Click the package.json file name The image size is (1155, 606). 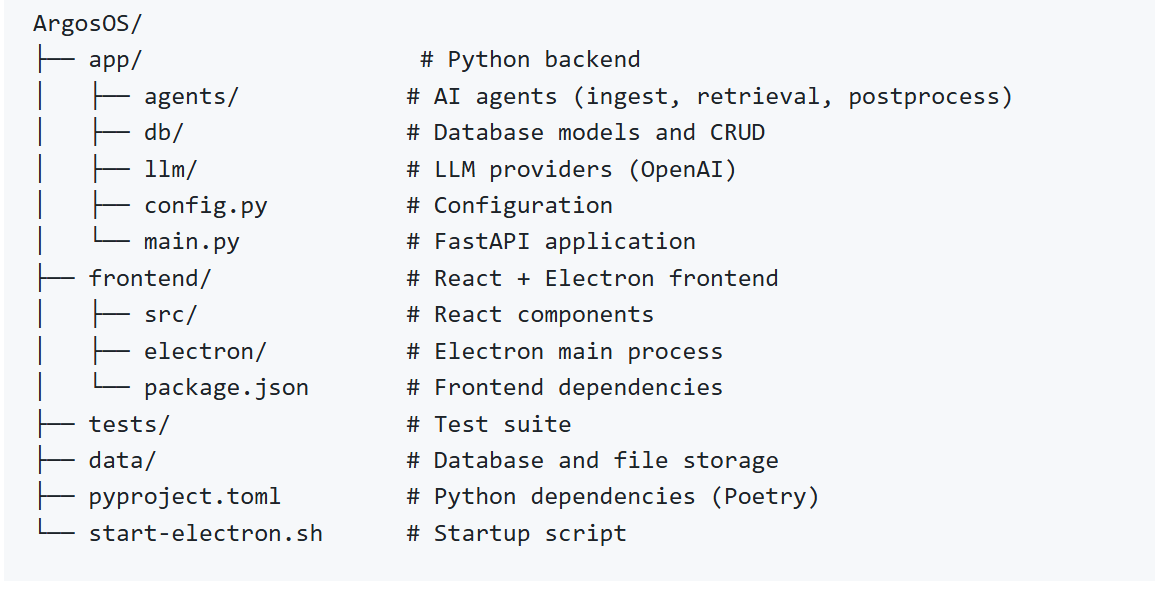click(226, 388)
